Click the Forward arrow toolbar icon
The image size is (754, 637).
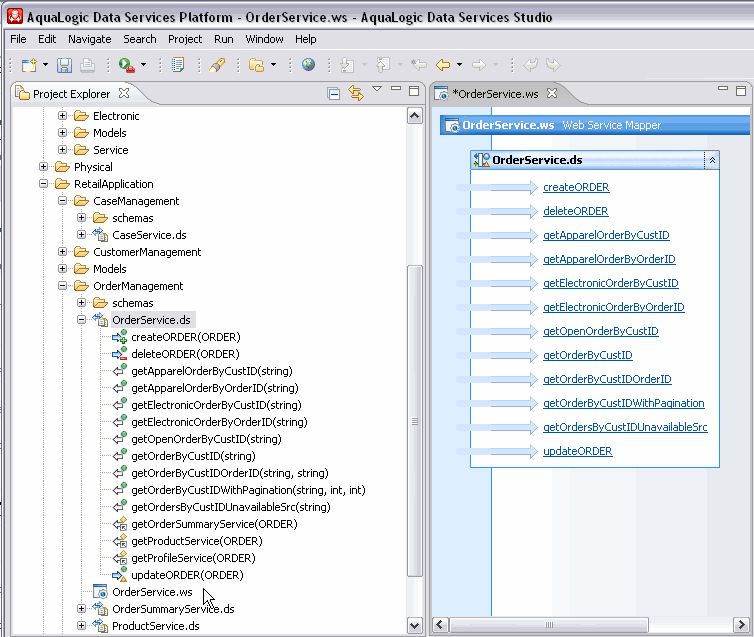[x=478, y=64]
